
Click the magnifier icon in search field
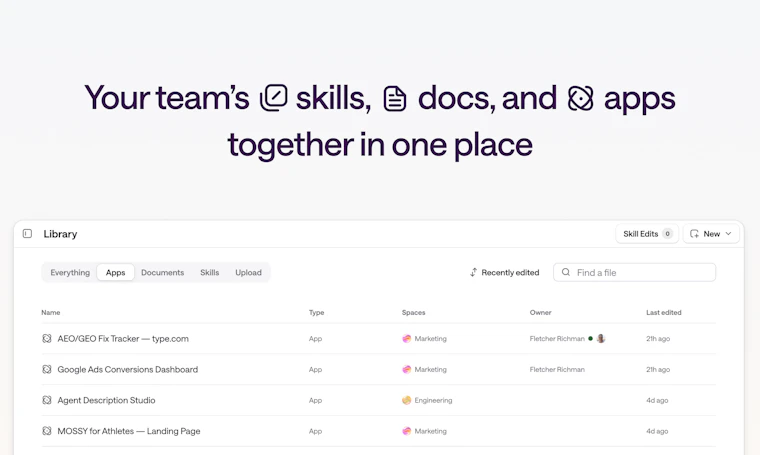coord(566,272)
